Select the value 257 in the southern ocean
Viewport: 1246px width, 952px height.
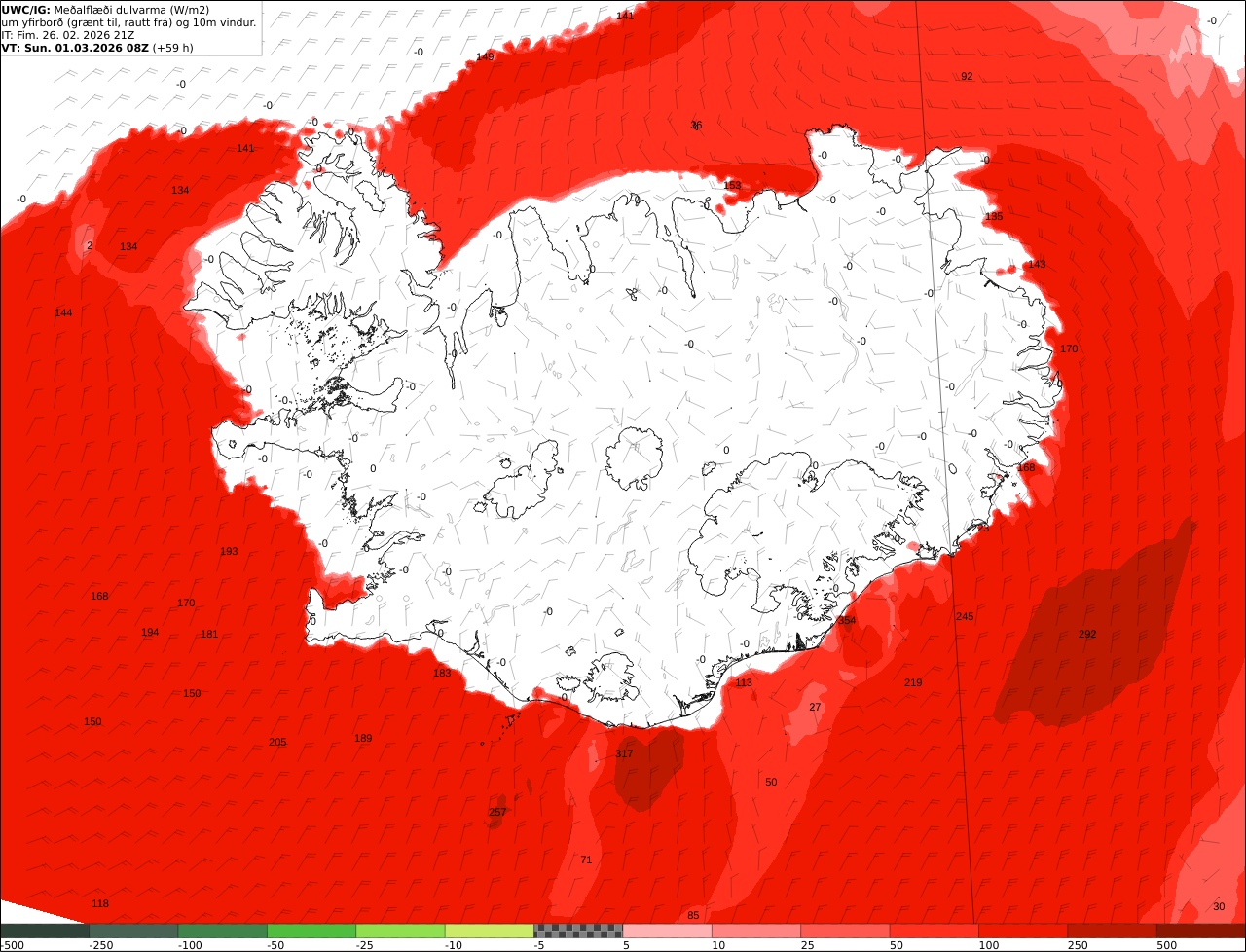click(497, 812)
